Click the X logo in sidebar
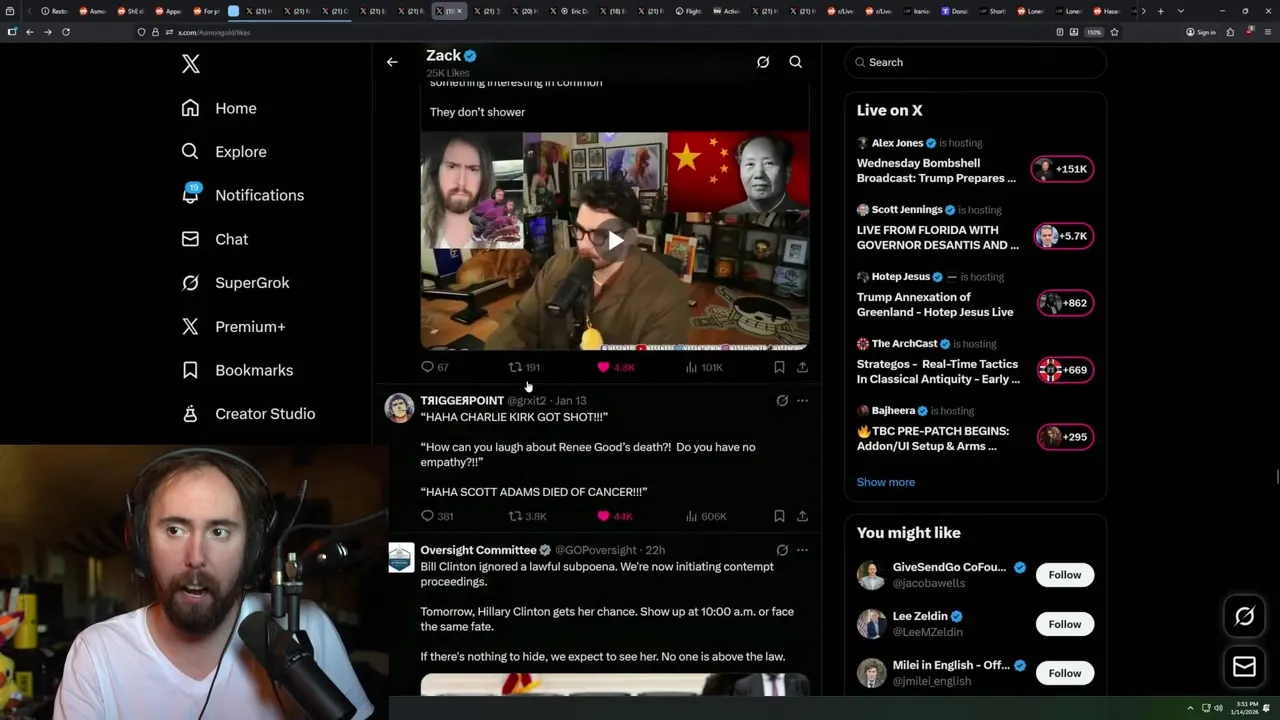This screenshot has width=1280, height=720. 191,64
